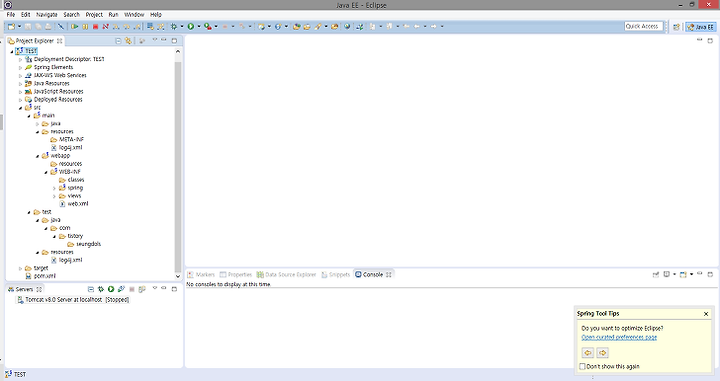Click Display Selected Console icon
Screen dimensions: 720x381
(x=666, y=275)
